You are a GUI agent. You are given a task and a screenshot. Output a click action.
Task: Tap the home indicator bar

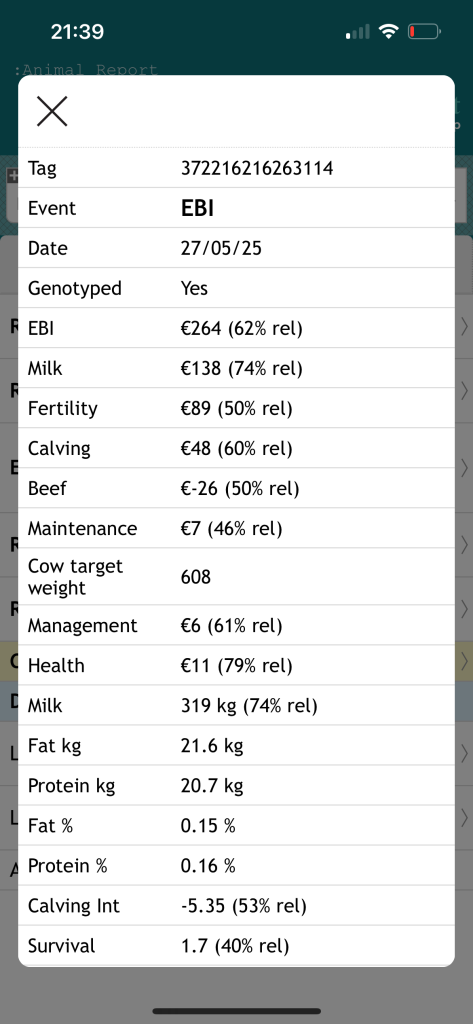(236, 1011)
